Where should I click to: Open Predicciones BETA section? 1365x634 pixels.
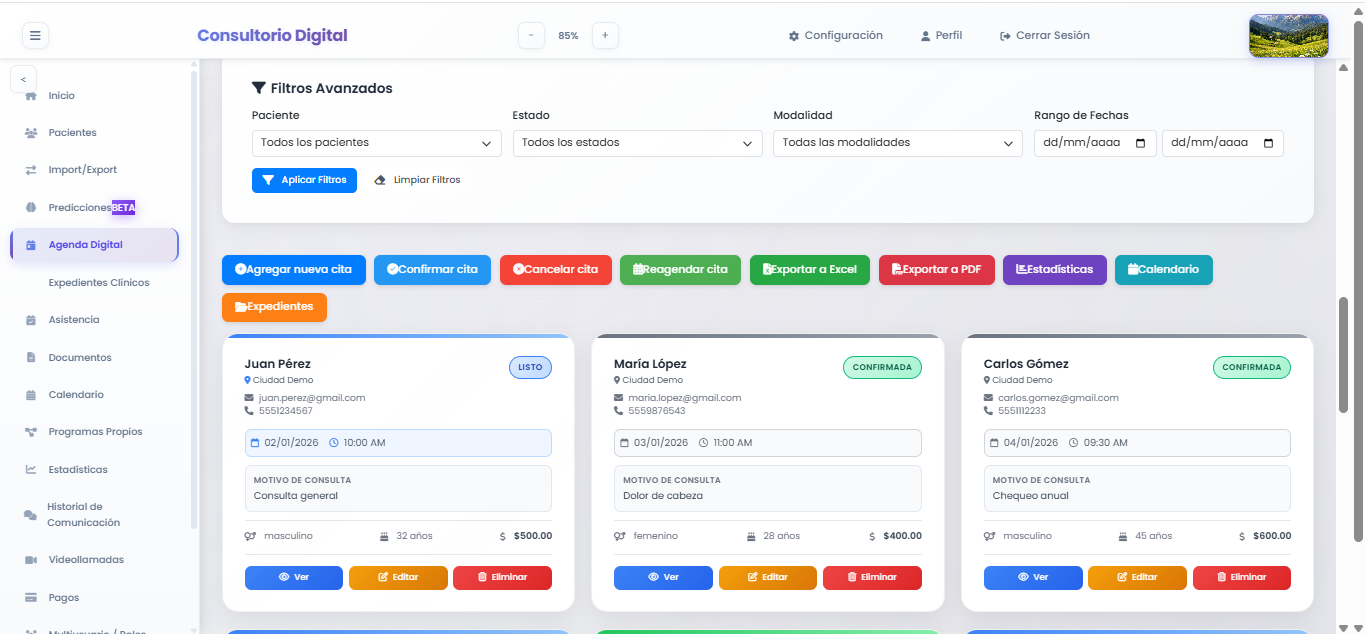94,208
